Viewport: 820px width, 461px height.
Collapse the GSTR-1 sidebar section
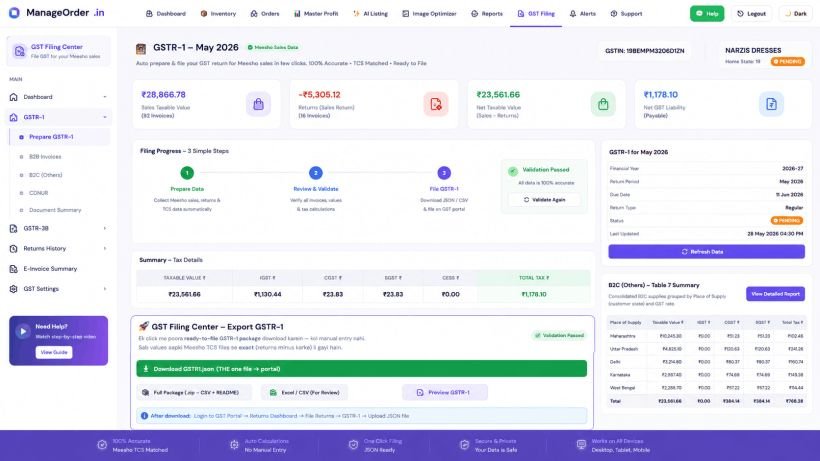click(x=105, y=117)
